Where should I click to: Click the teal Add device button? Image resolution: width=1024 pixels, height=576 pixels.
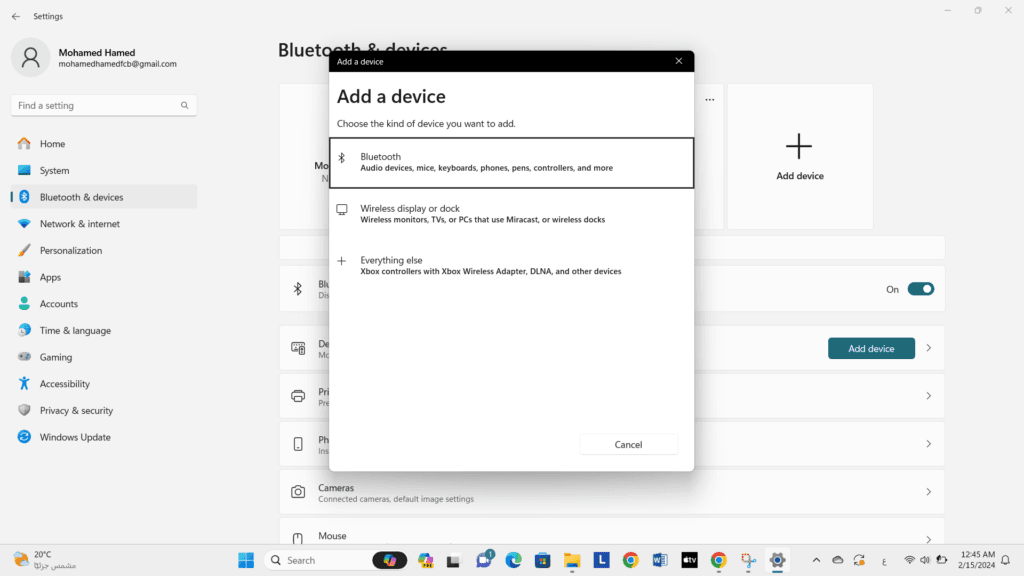pos(871,348)
